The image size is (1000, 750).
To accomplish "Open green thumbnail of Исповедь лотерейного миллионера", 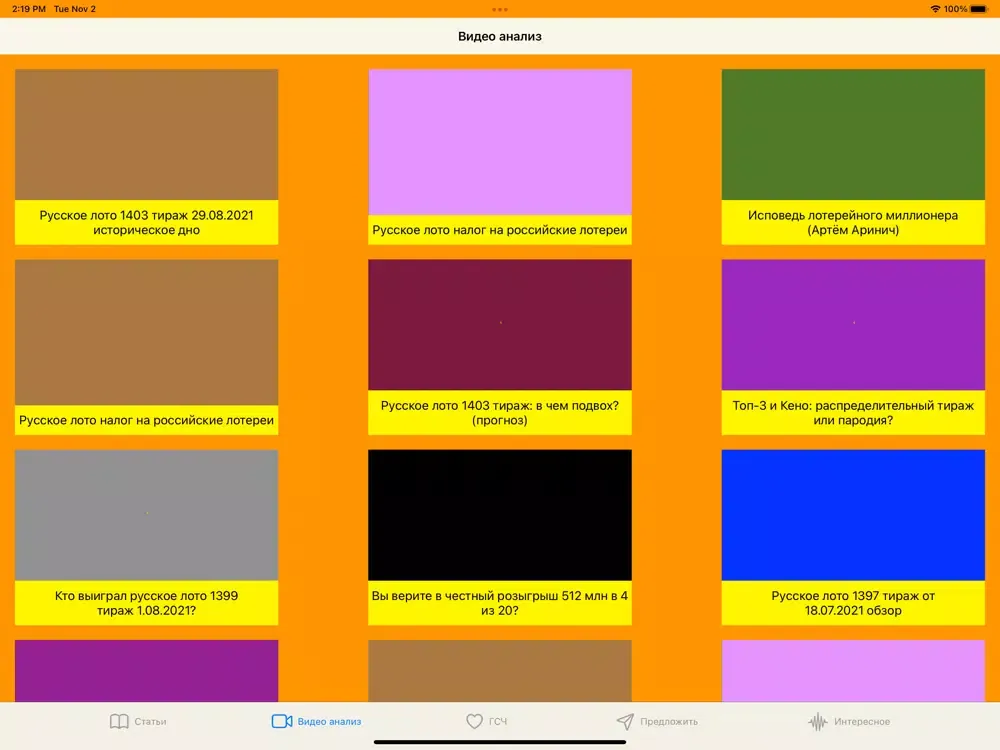I will (x=853, y=135).
